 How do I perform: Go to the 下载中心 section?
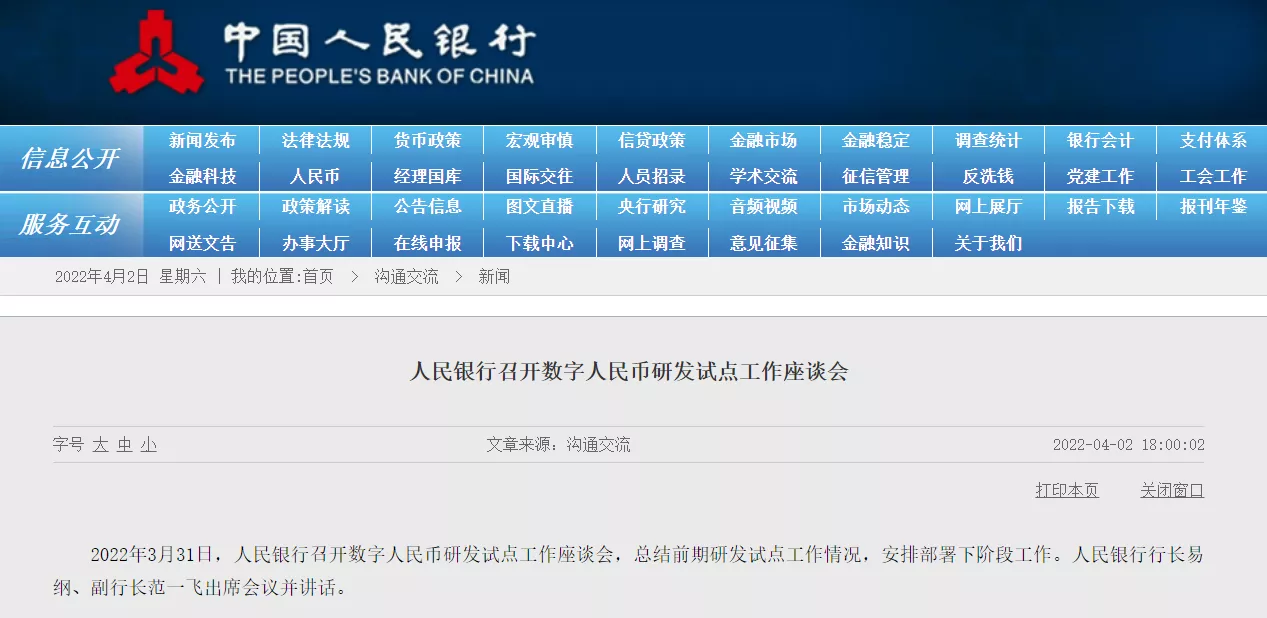point(539,242)
